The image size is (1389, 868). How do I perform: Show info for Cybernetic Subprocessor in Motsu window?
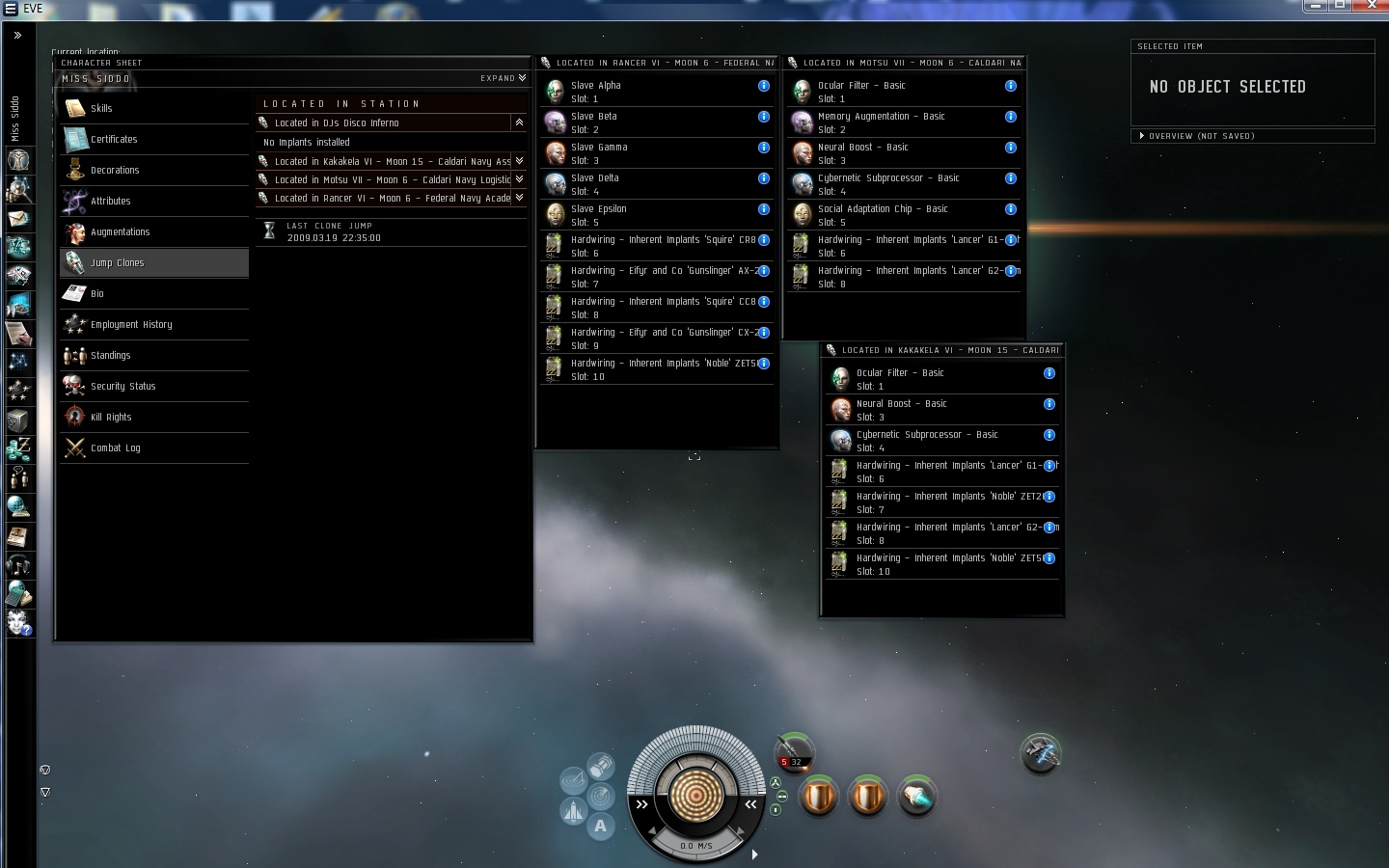coord(1011,178)
